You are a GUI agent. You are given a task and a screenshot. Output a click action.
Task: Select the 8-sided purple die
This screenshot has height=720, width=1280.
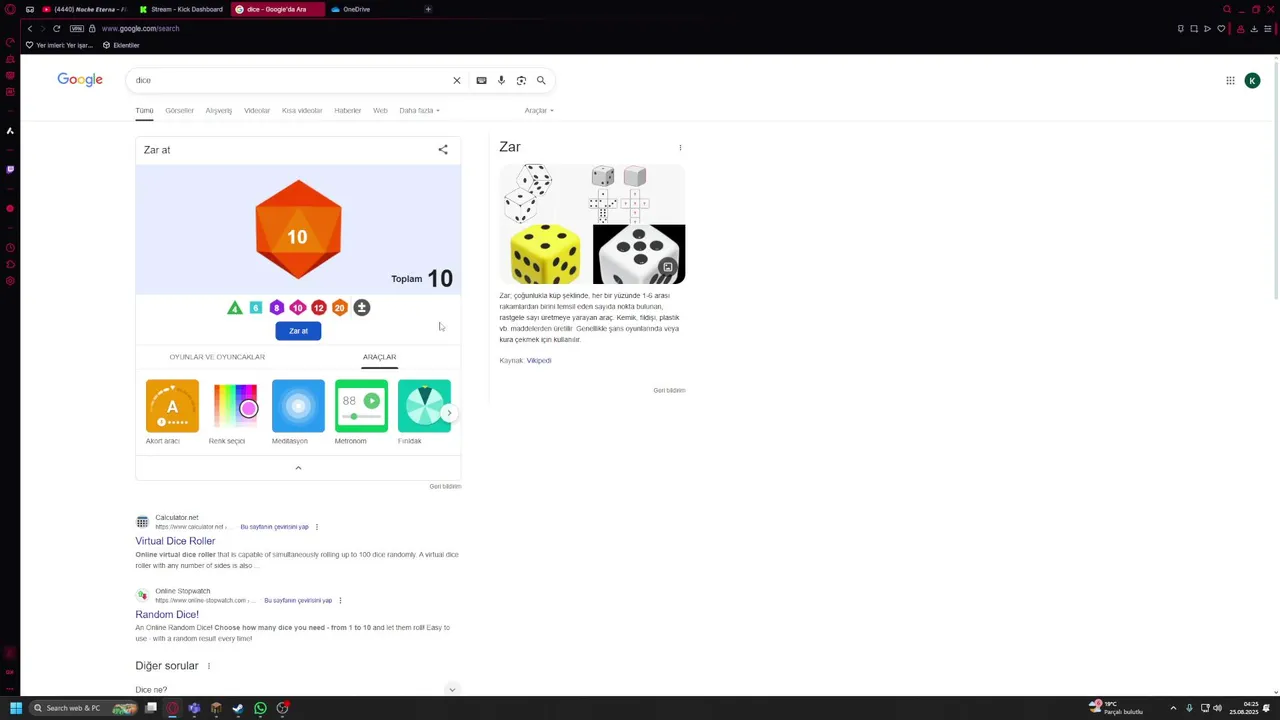tap(277, 308)
